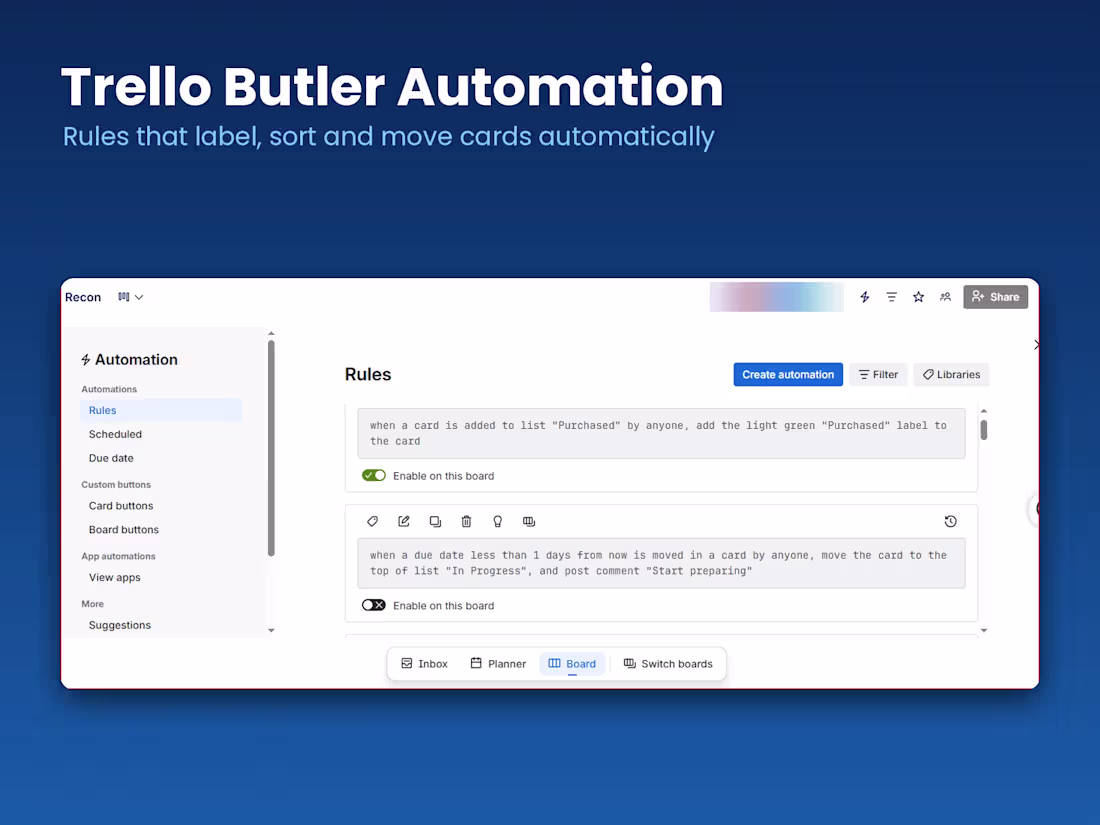The image size is (1100, 825).
Task: Open board visibility people icon
Action: [x=946, y=297]
